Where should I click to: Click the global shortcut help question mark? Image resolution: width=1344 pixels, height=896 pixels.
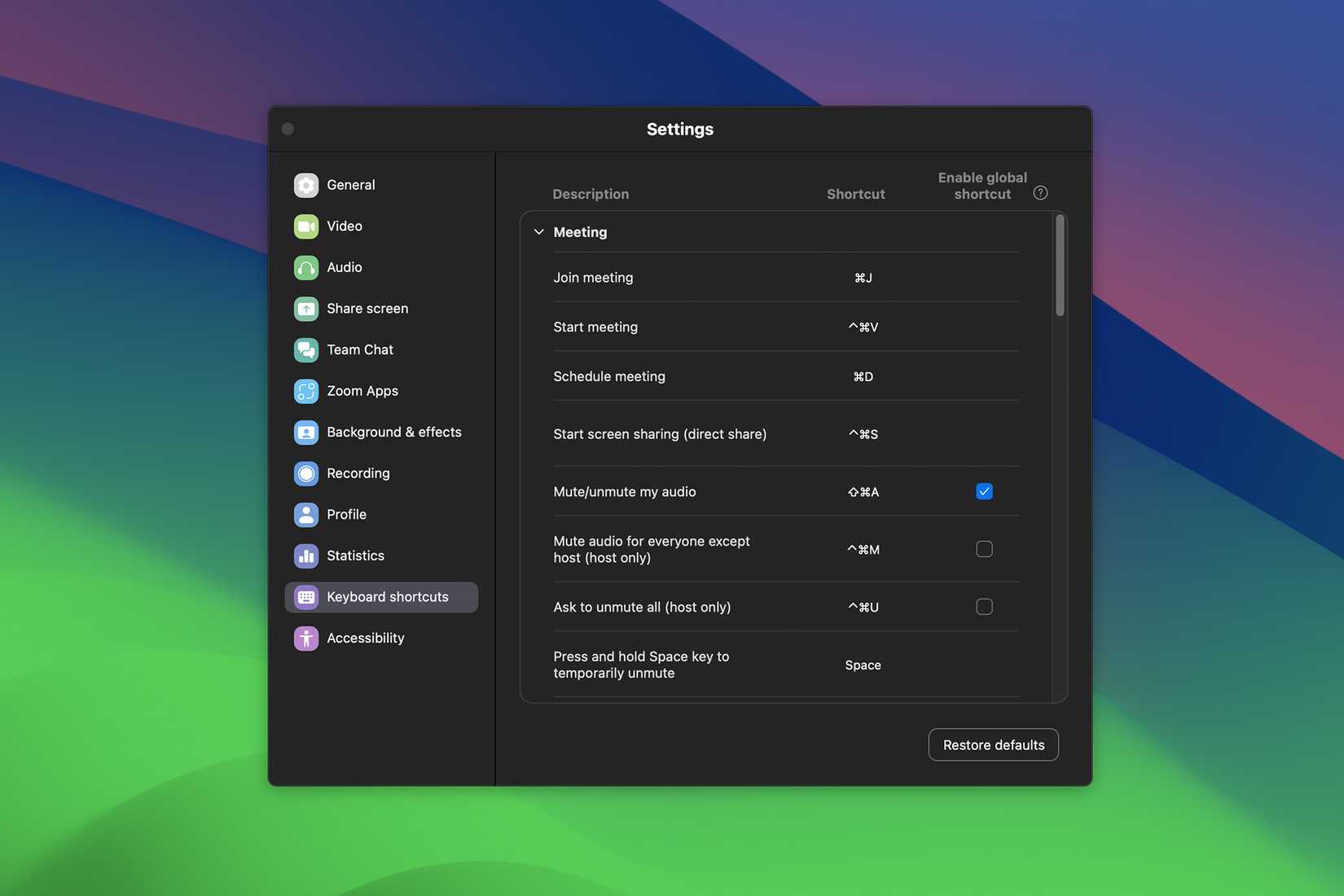1040,193
